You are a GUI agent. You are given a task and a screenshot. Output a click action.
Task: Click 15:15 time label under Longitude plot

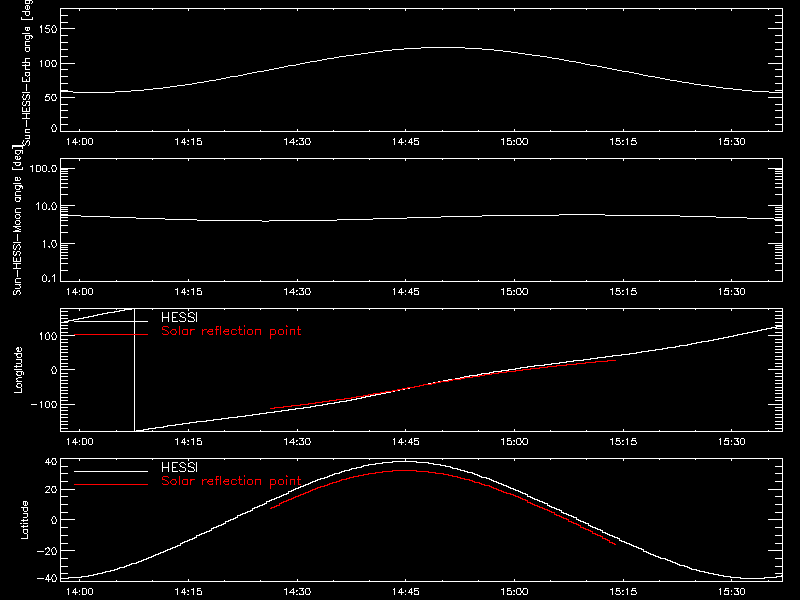tap(623, 441)
